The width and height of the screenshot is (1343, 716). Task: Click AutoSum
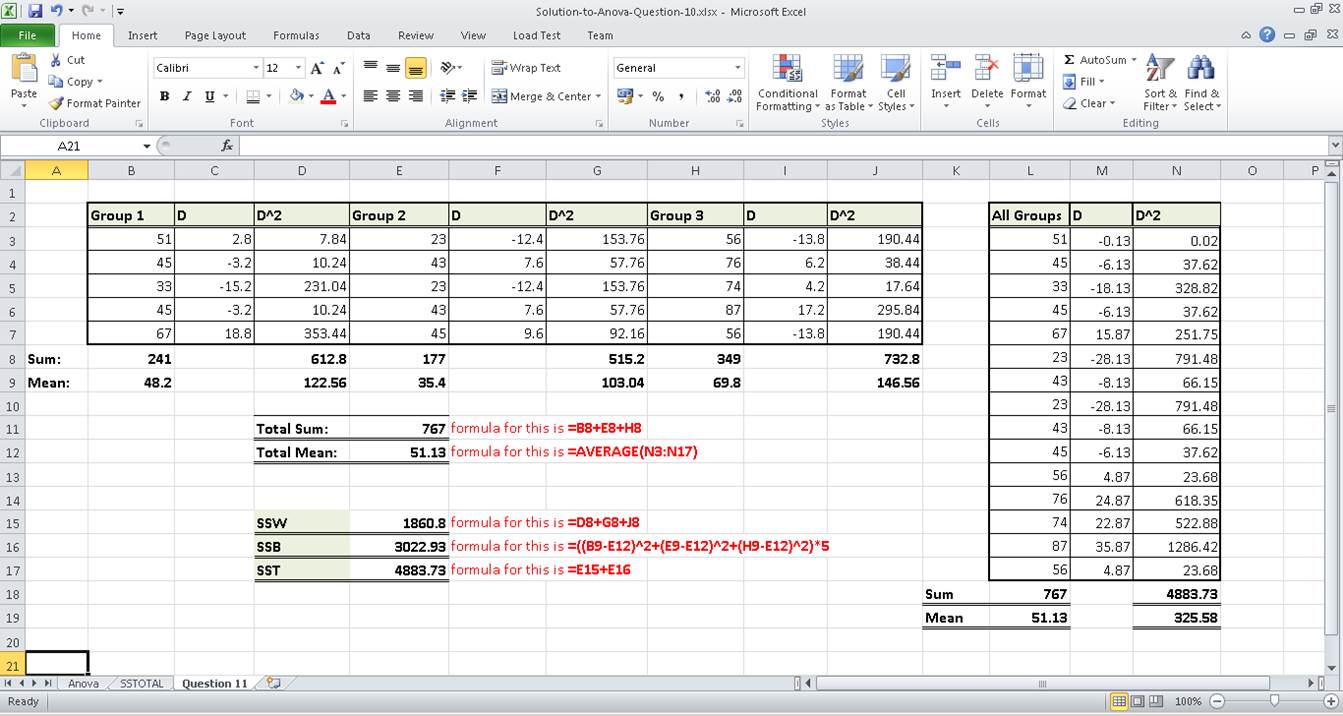(1095, 60)
